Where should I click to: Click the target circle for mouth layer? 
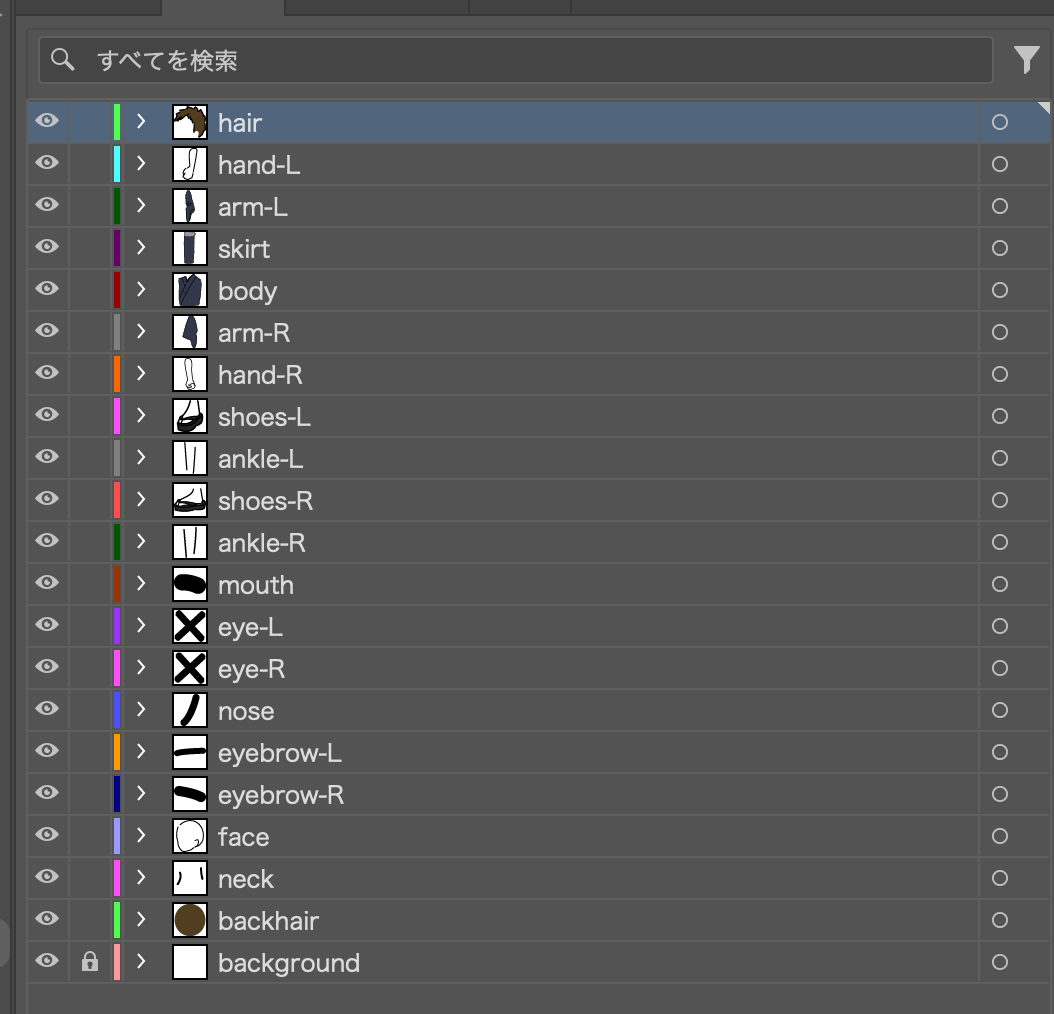click(999, 584)
